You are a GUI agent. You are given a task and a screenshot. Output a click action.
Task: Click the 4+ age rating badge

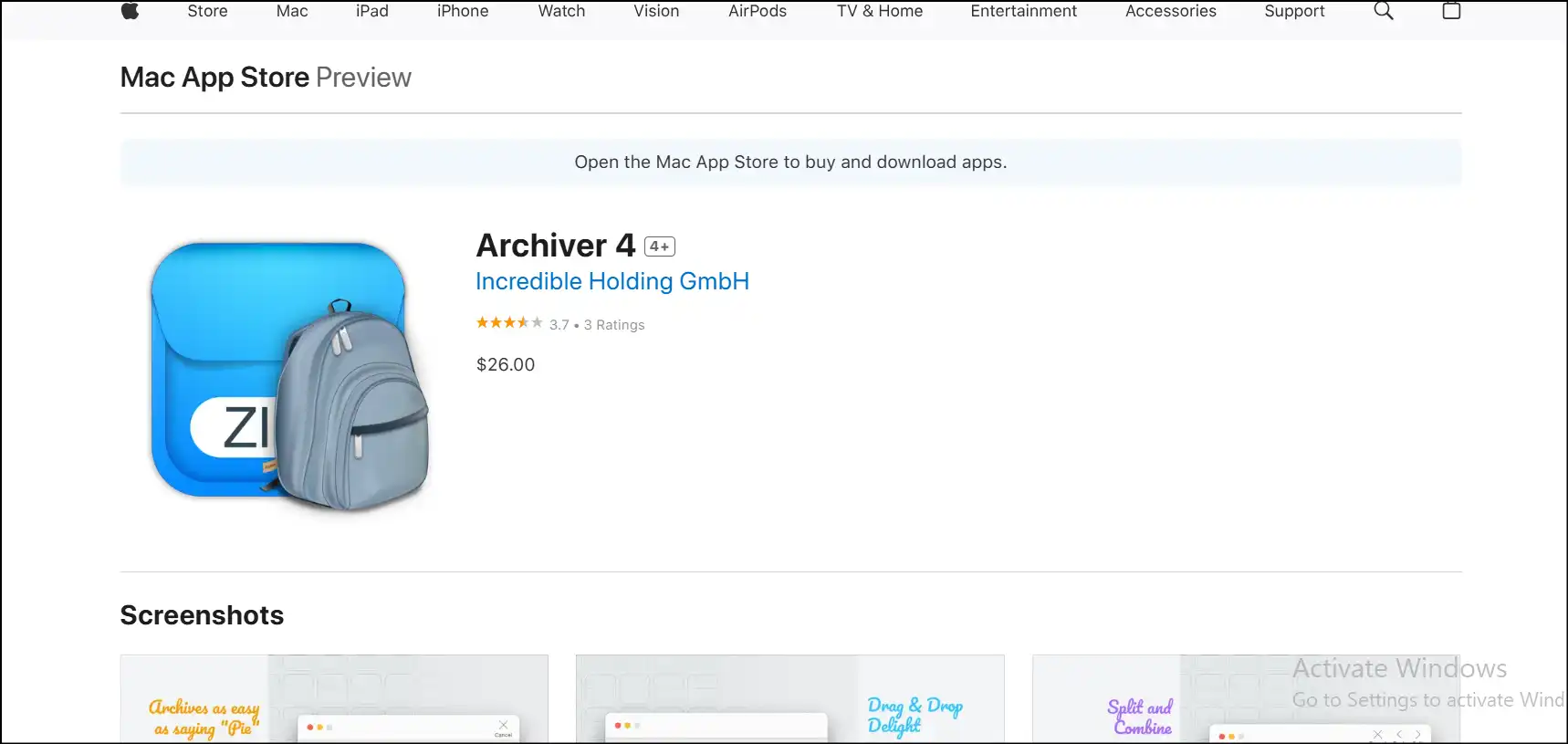click(660, 246)
